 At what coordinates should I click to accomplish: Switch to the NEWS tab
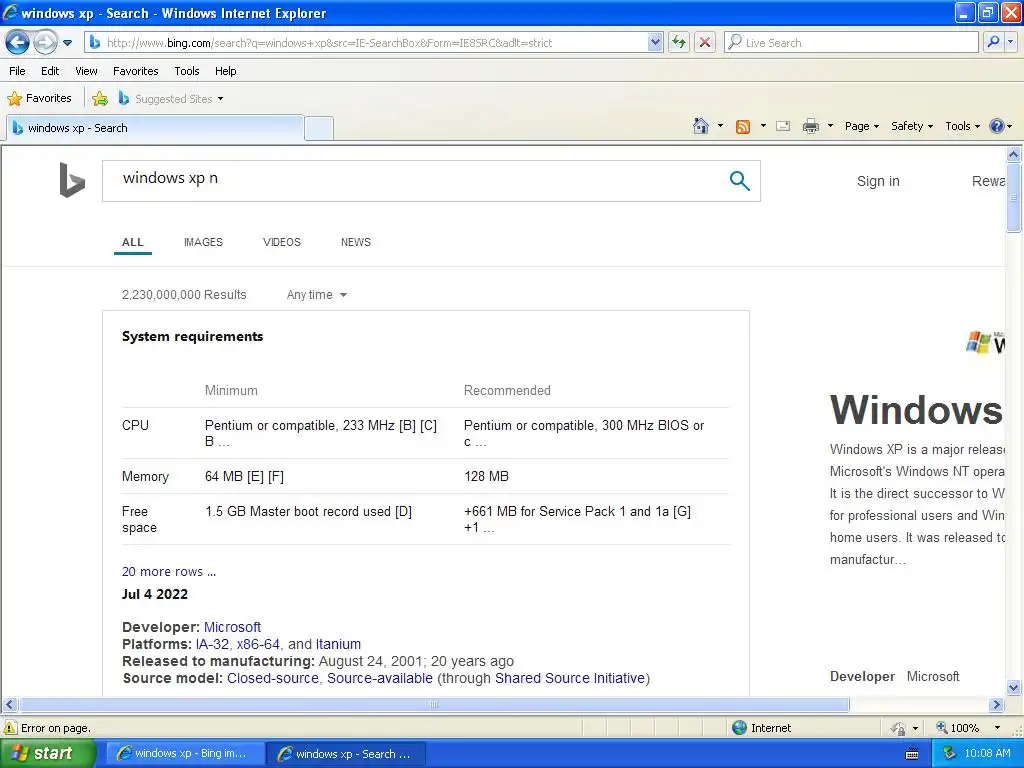point(355,242)
